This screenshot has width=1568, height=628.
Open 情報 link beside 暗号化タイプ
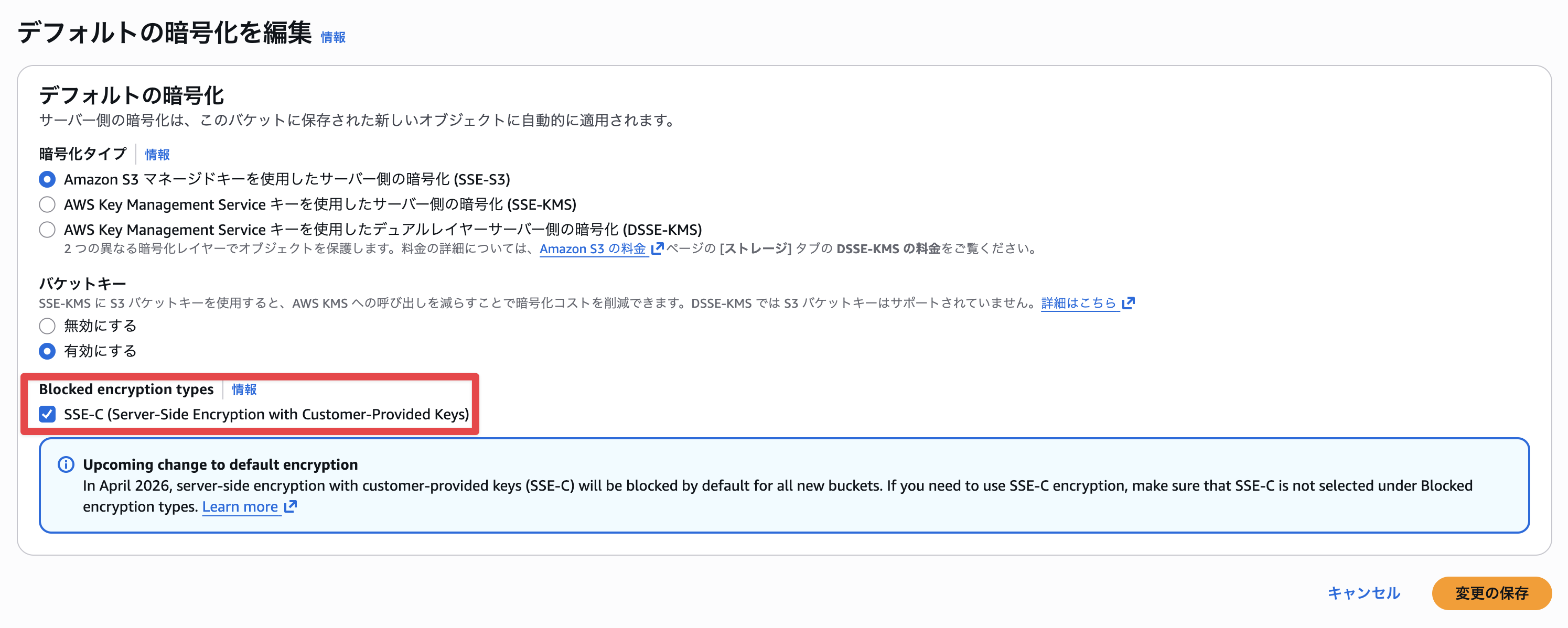(x=157, y=155)
